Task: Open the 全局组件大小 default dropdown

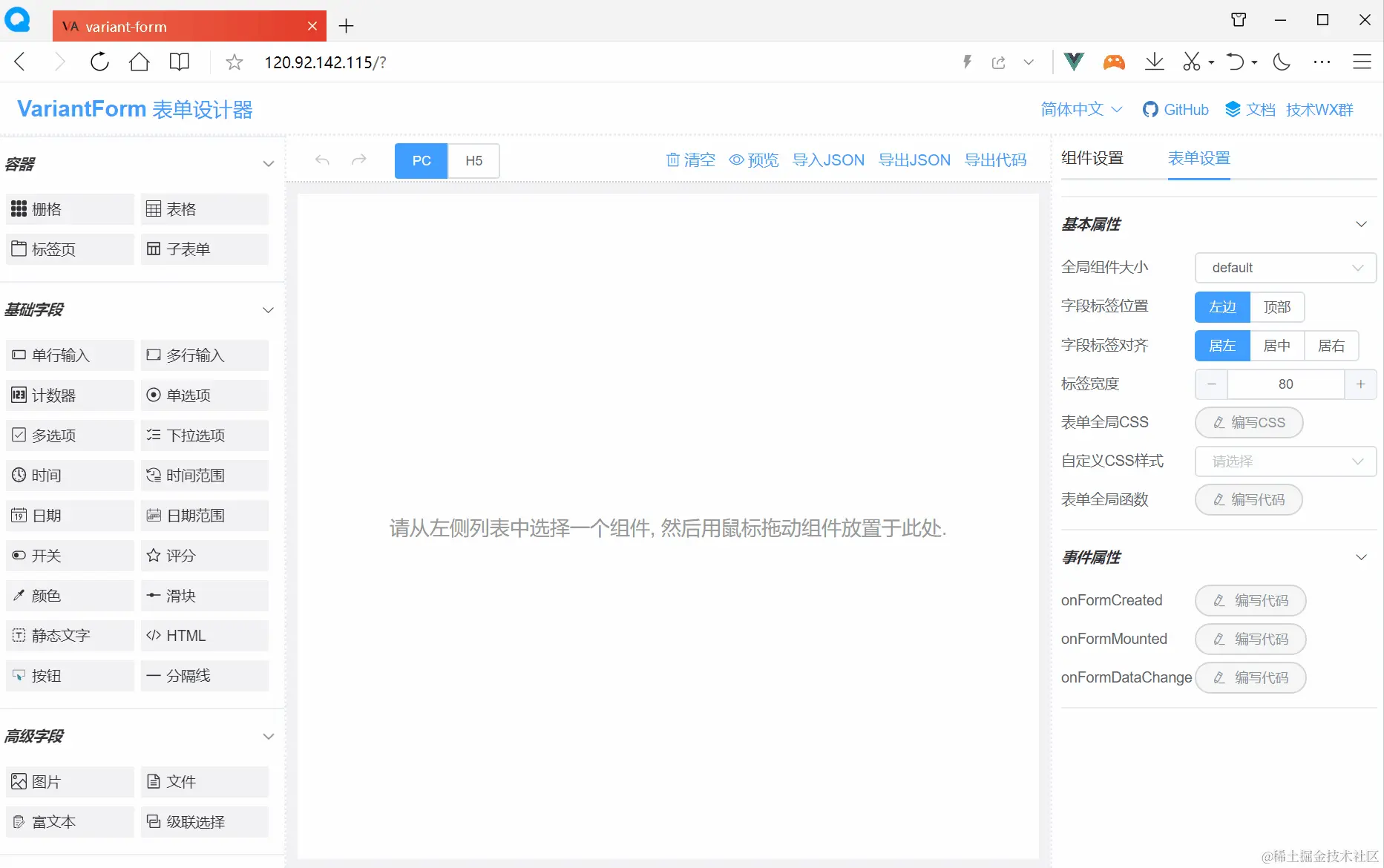Action: [x=1285, y=267]
